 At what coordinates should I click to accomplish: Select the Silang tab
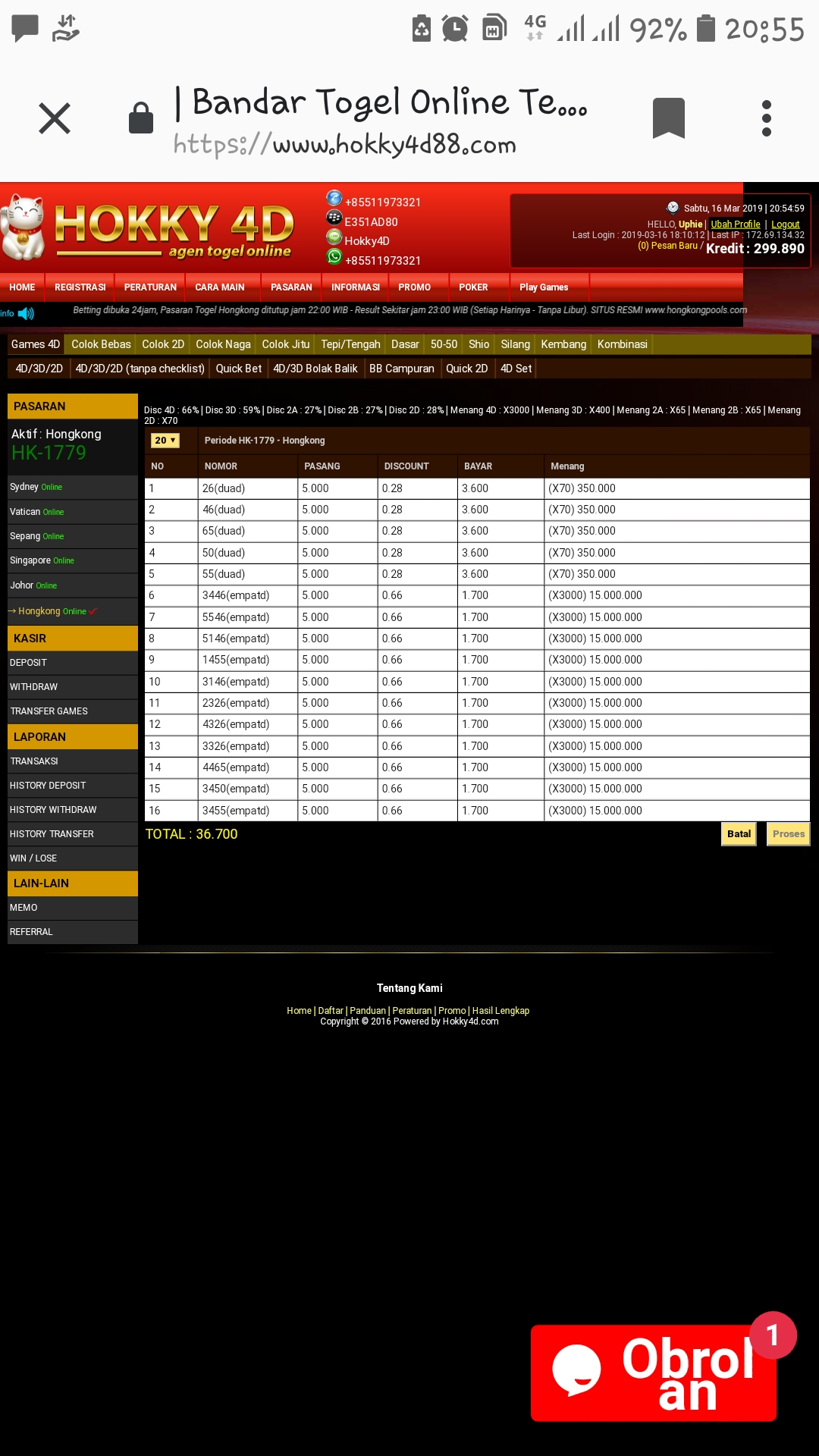click(515, 344)
